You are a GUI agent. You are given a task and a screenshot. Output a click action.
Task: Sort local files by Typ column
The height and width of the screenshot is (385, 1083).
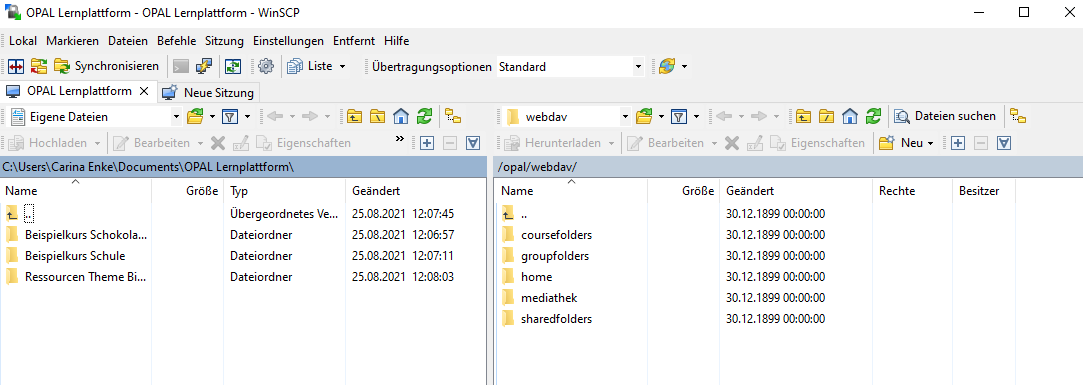click(285, 191)
